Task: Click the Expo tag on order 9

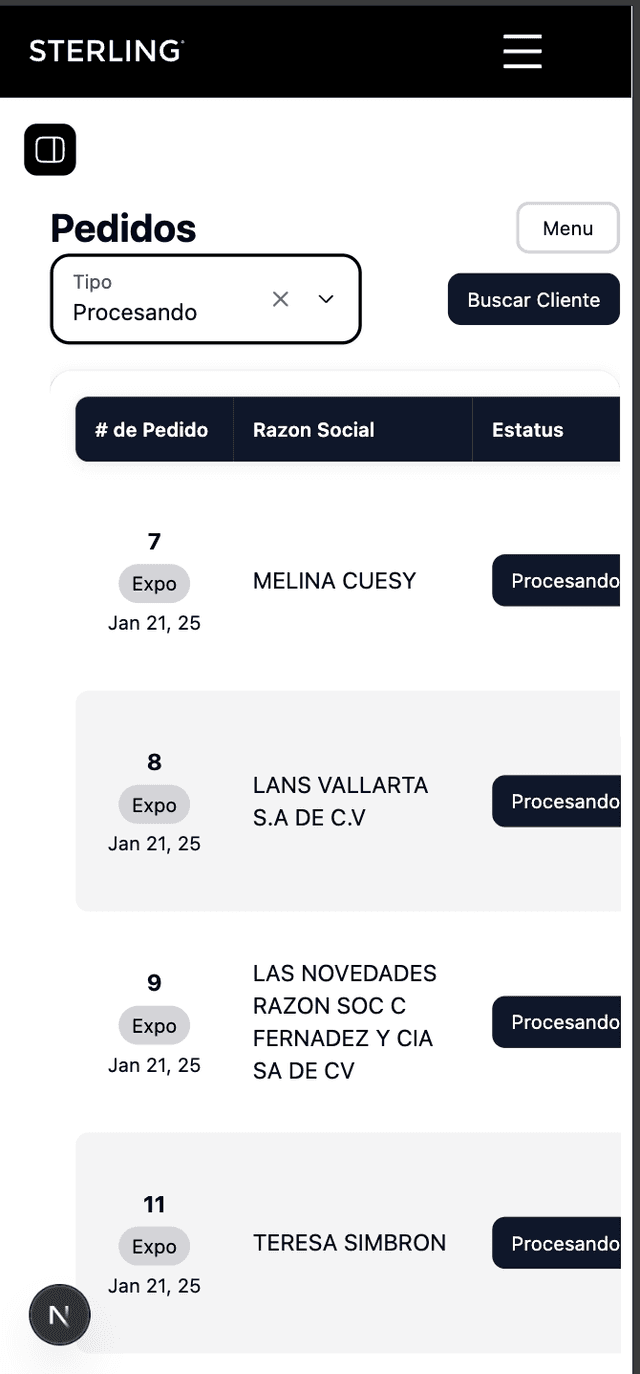Action: (x=154, y=1026)
